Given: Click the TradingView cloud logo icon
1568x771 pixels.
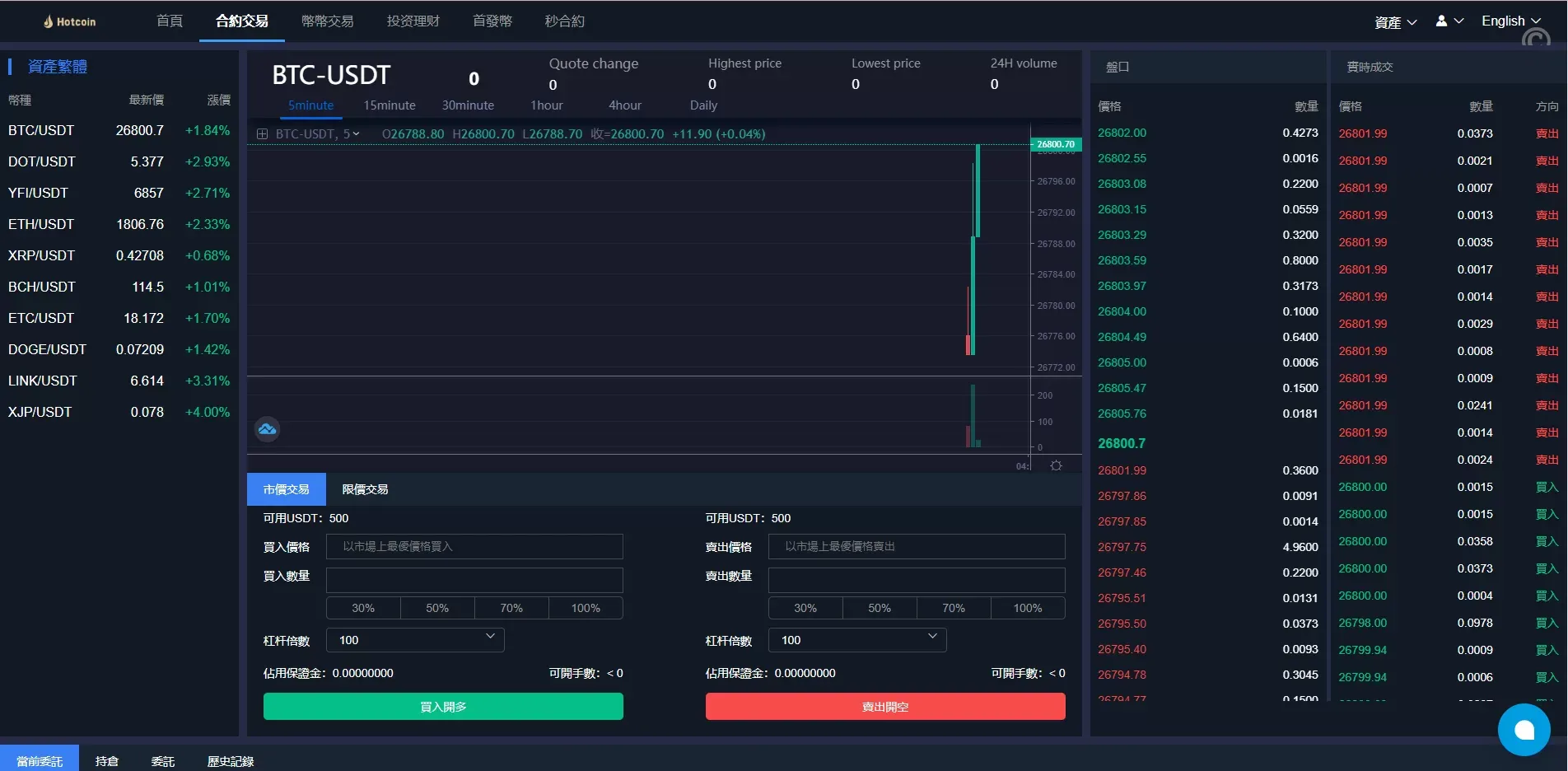Looking at the screenshot, I should pos(267,429).
